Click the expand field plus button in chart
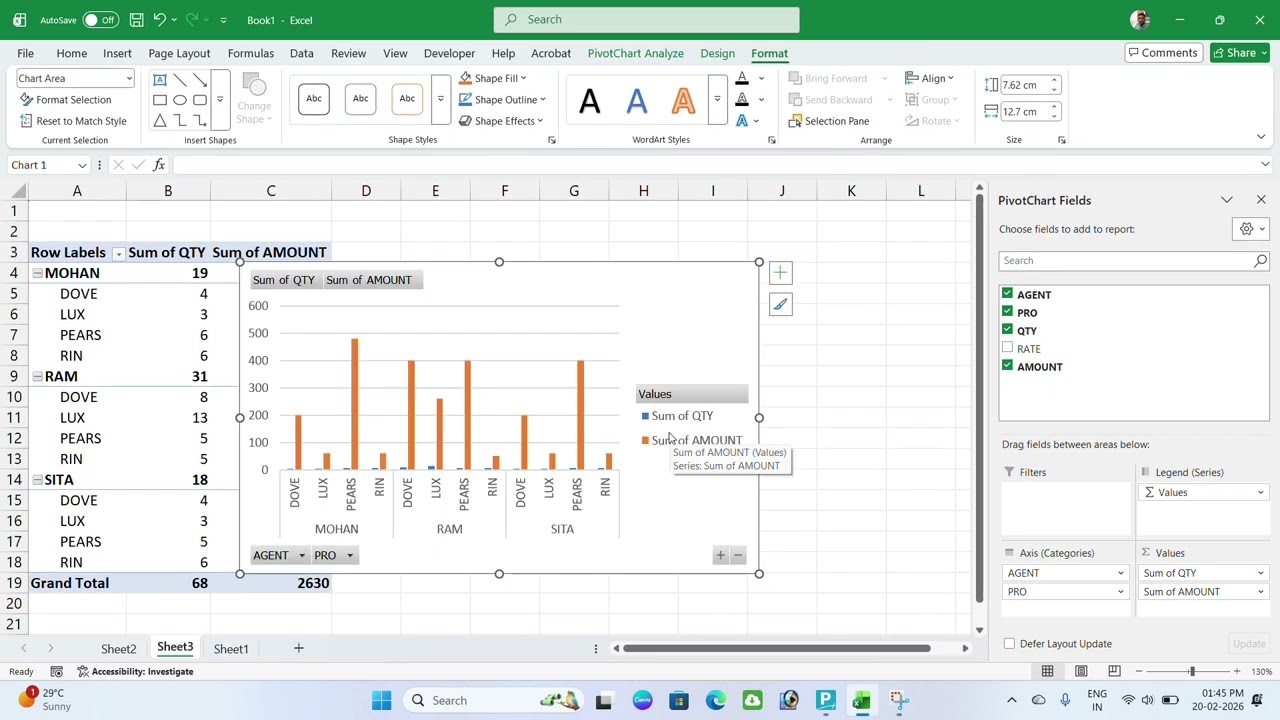 720,555
